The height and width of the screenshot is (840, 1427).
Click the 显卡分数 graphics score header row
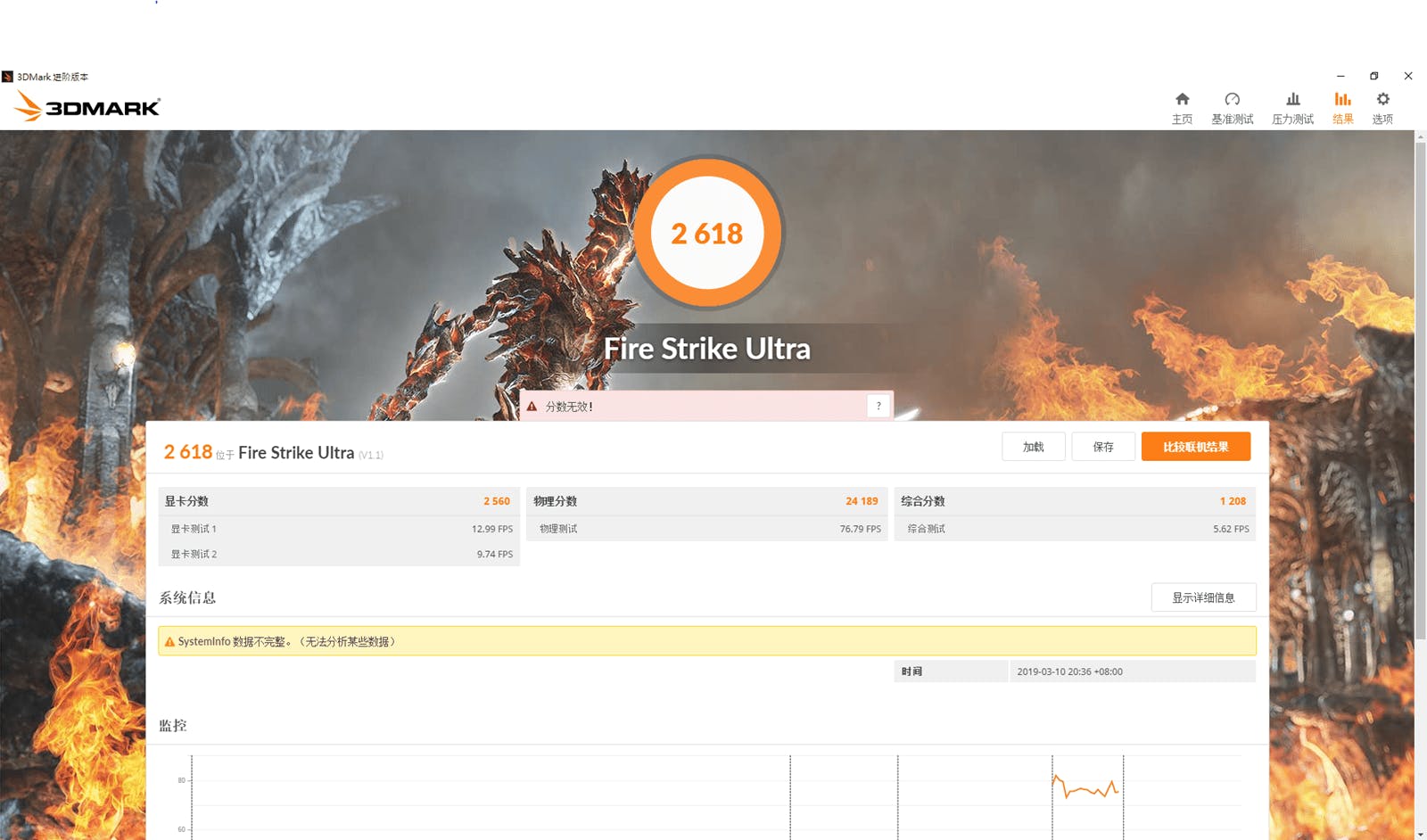click(338, 501)
